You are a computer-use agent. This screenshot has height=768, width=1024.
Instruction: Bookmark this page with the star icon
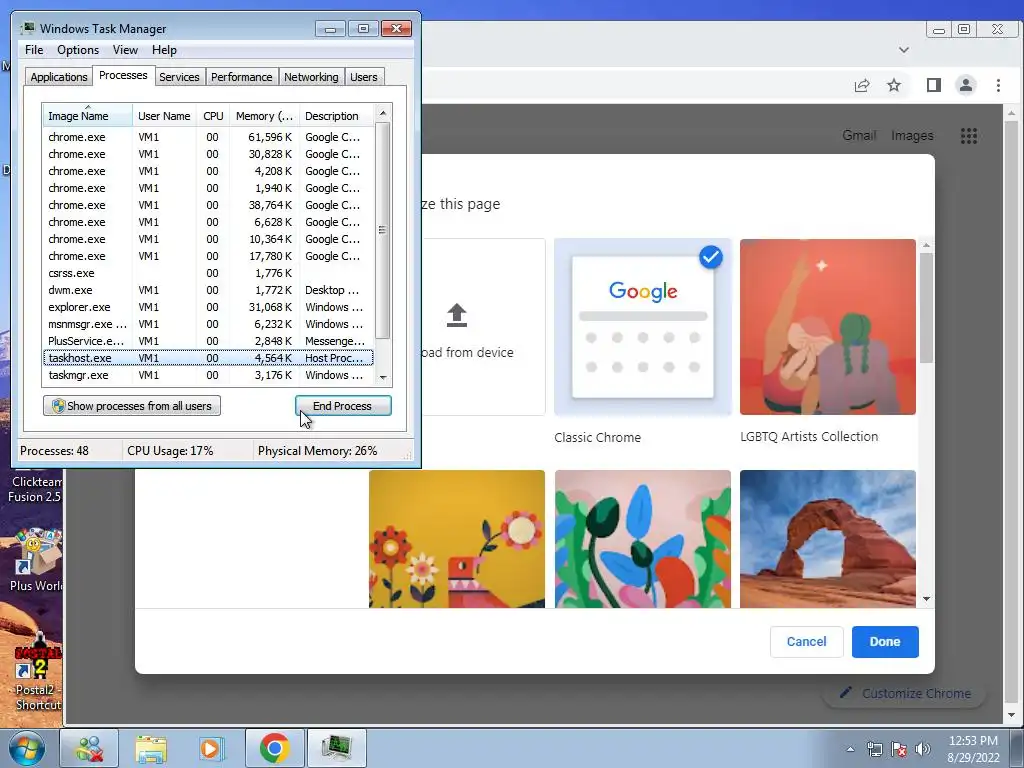894,86
